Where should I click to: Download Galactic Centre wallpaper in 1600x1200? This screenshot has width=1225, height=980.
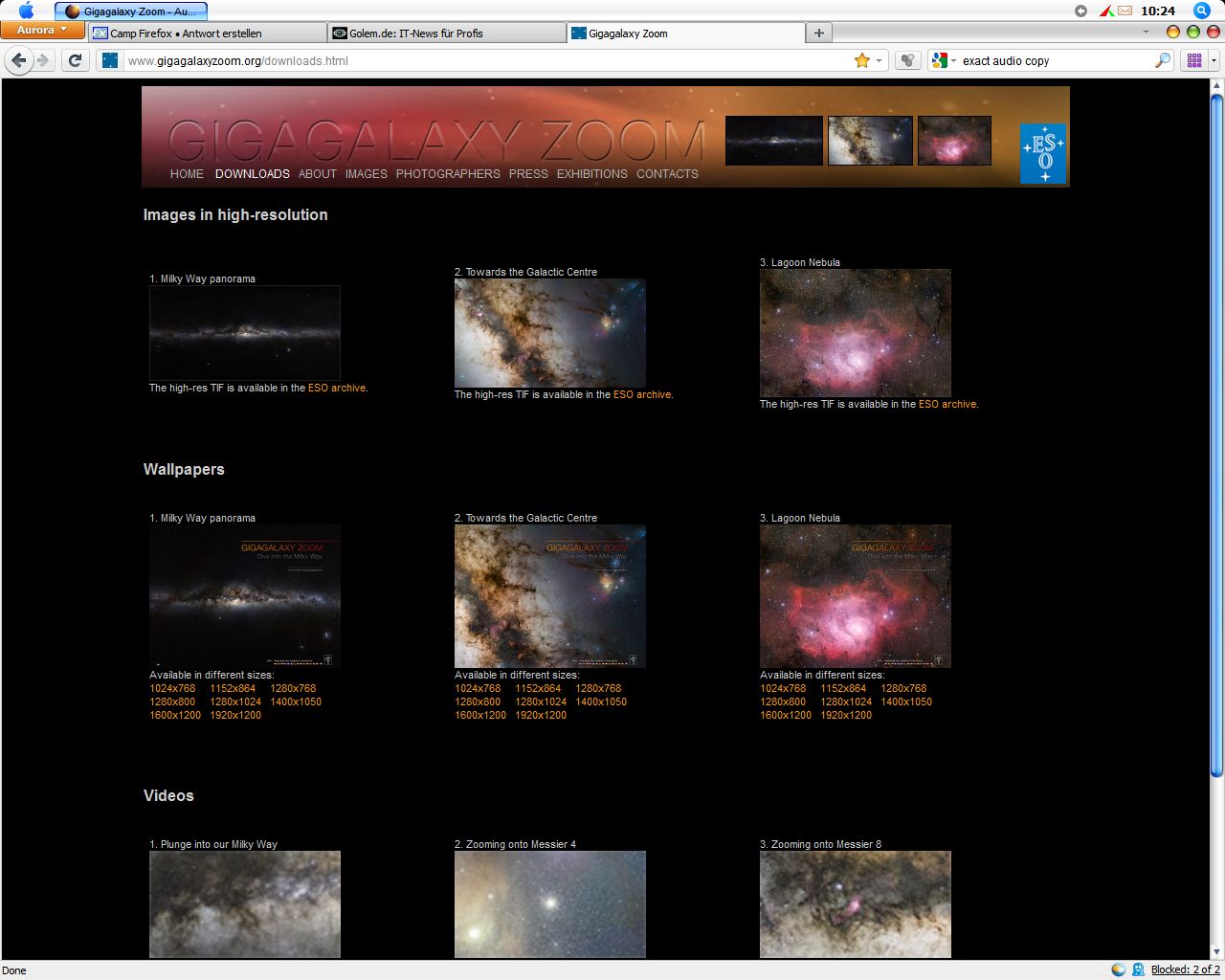[x=480, y=716]
